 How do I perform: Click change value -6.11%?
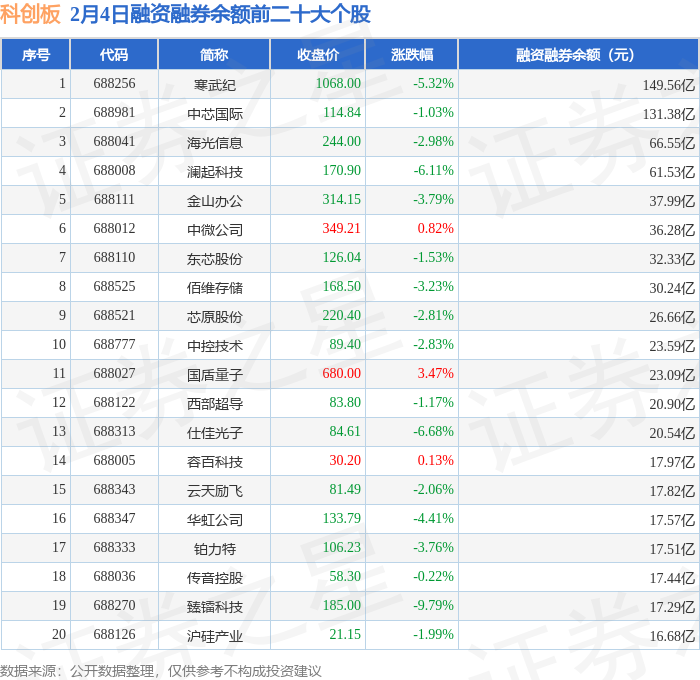433,171
